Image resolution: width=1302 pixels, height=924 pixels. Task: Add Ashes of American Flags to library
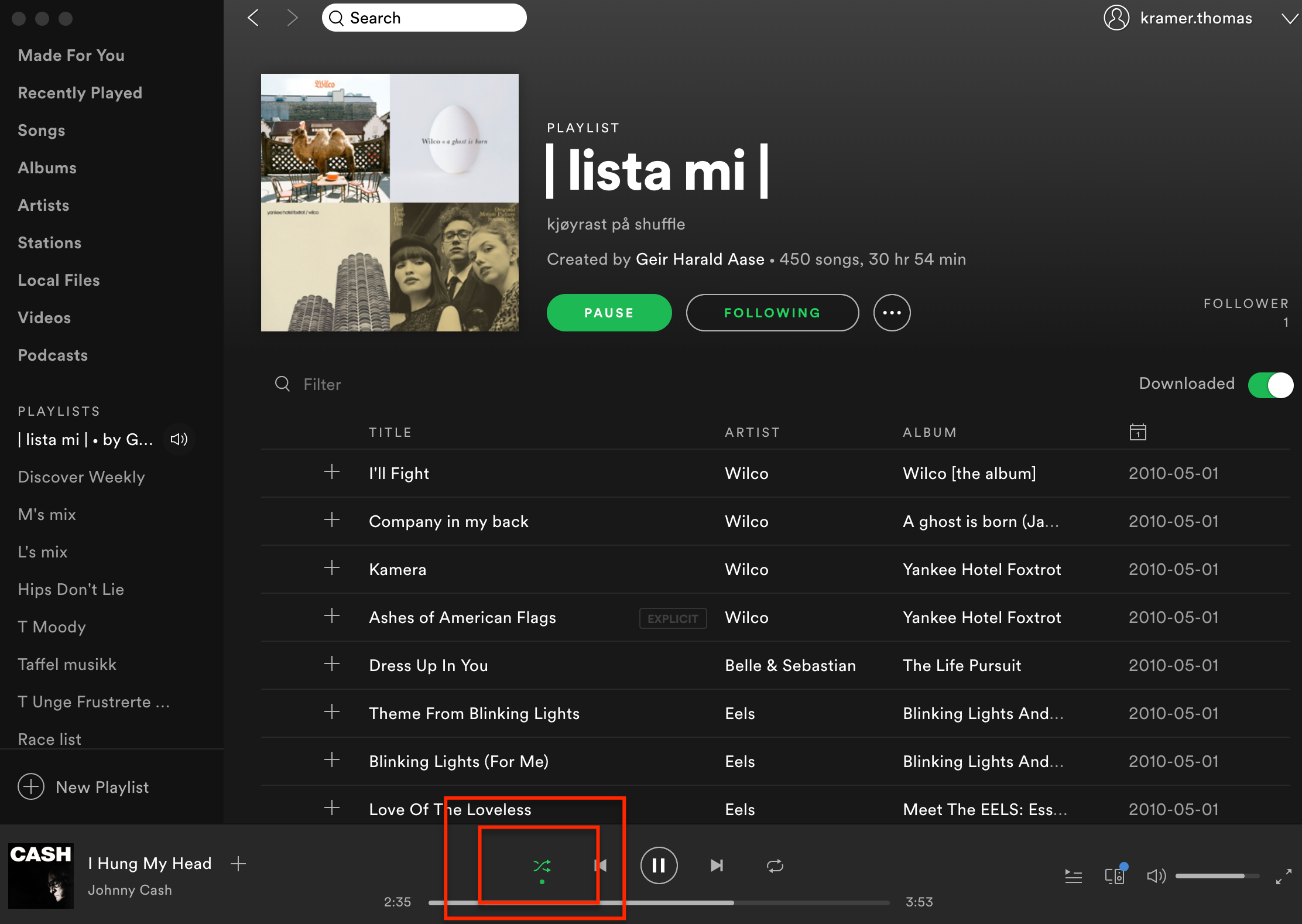point(332,616)
